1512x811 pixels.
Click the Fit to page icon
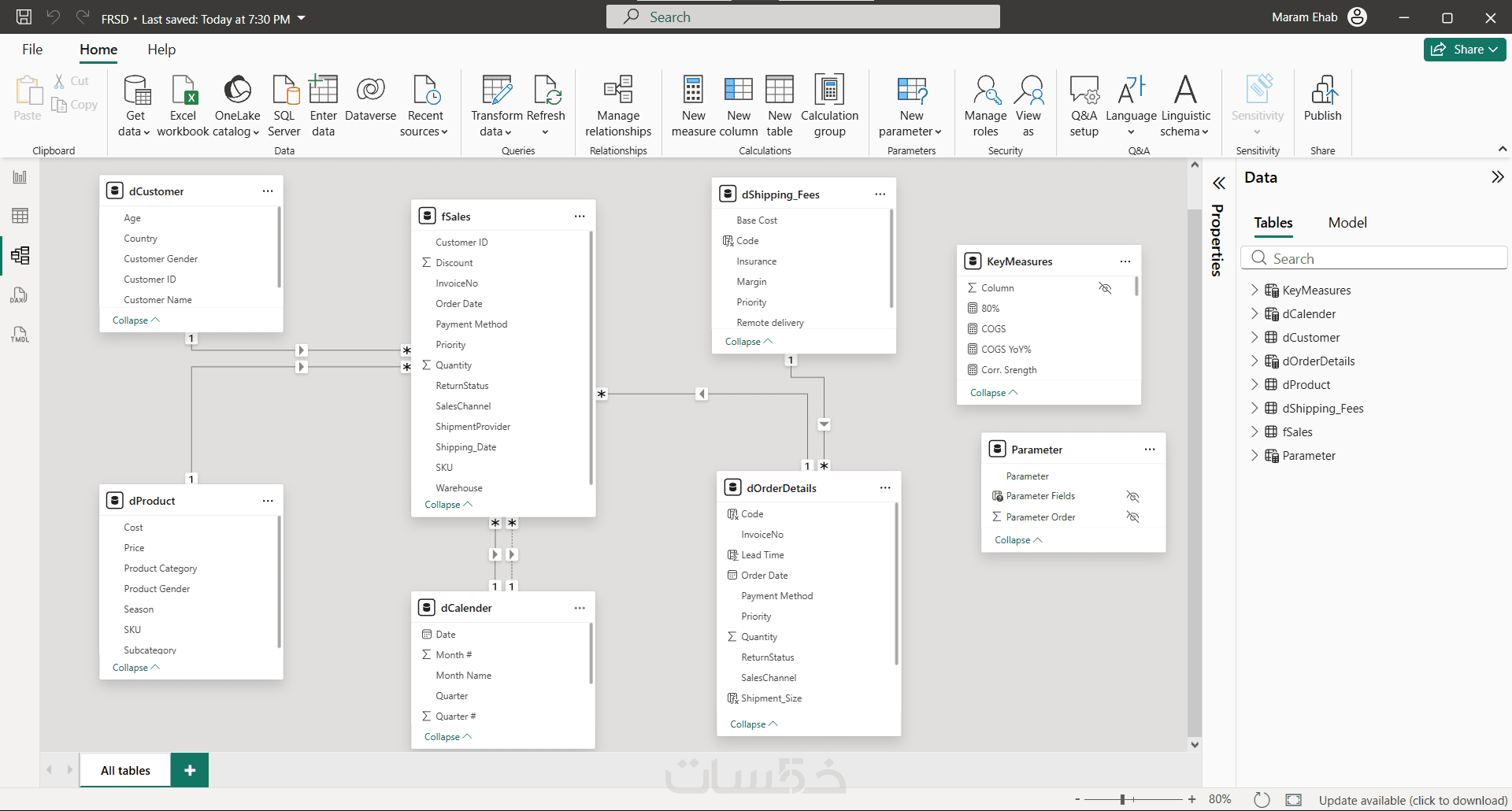click(1294, 800)
